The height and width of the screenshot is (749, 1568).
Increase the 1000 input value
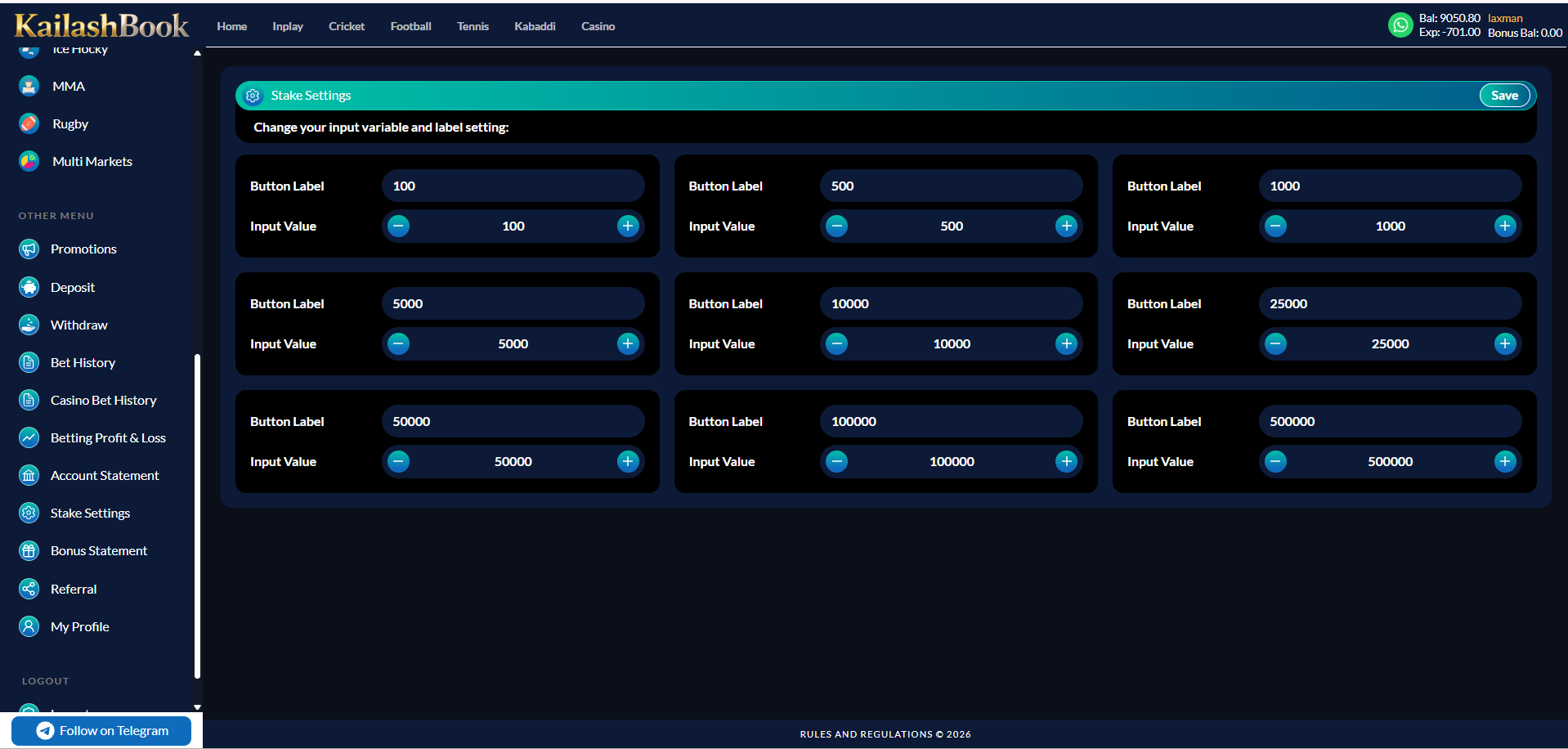pos(1505,226)
